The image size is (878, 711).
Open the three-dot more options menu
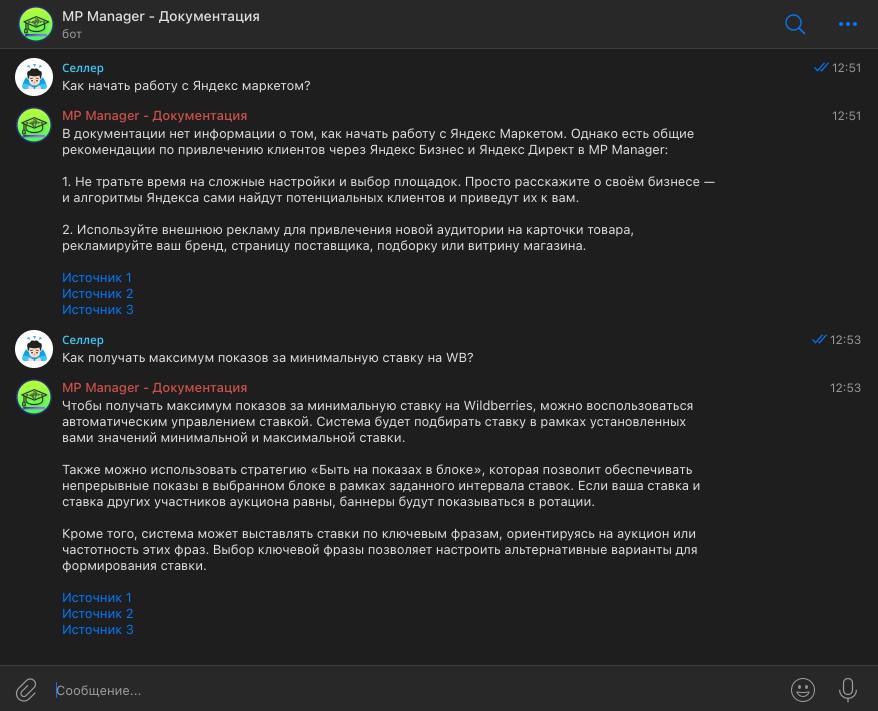(848, 24)
